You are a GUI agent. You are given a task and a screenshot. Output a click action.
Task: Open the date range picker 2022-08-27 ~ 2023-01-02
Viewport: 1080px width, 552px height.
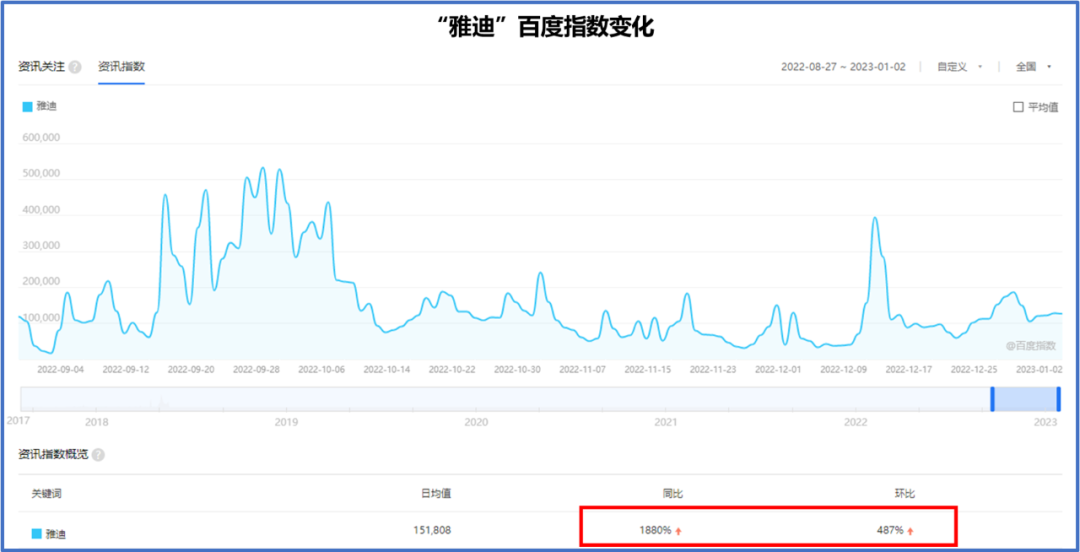point(843,67)
